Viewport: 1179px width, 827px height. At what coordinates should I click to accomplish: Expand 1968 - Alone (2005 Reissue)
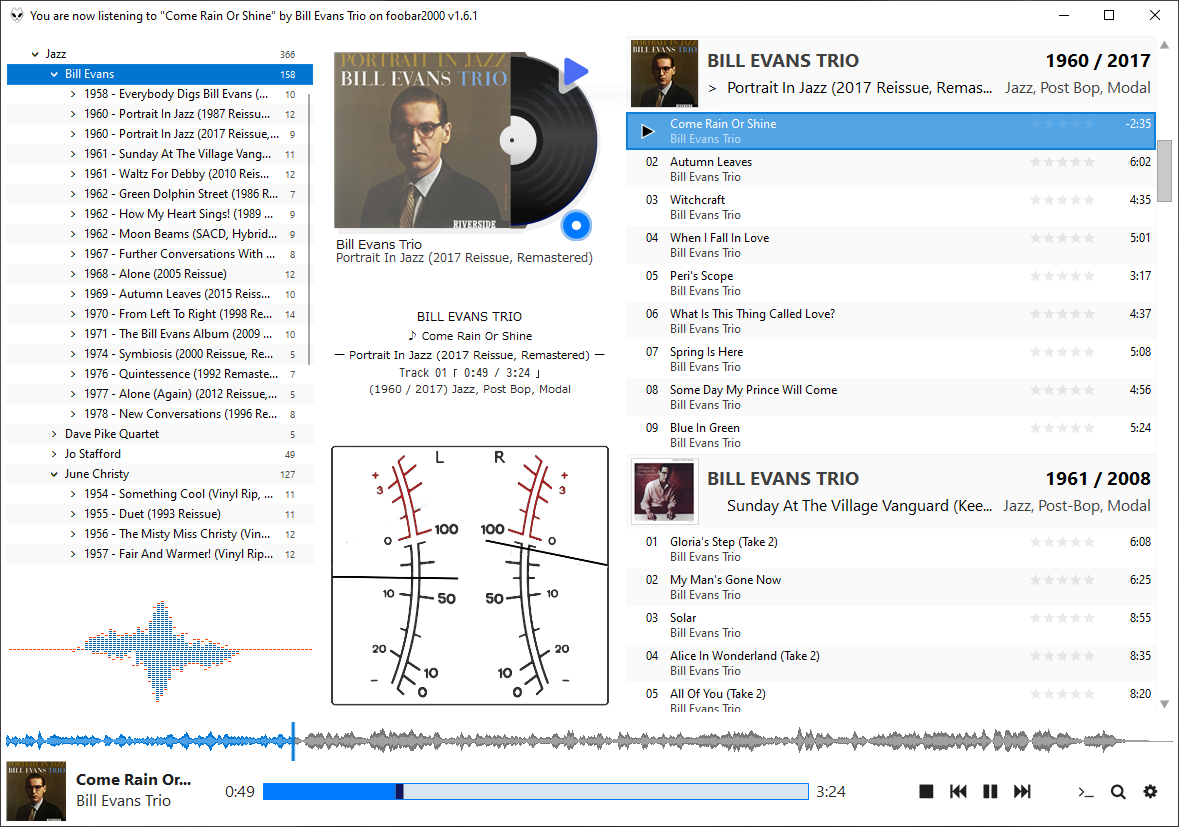click(73, 274)
